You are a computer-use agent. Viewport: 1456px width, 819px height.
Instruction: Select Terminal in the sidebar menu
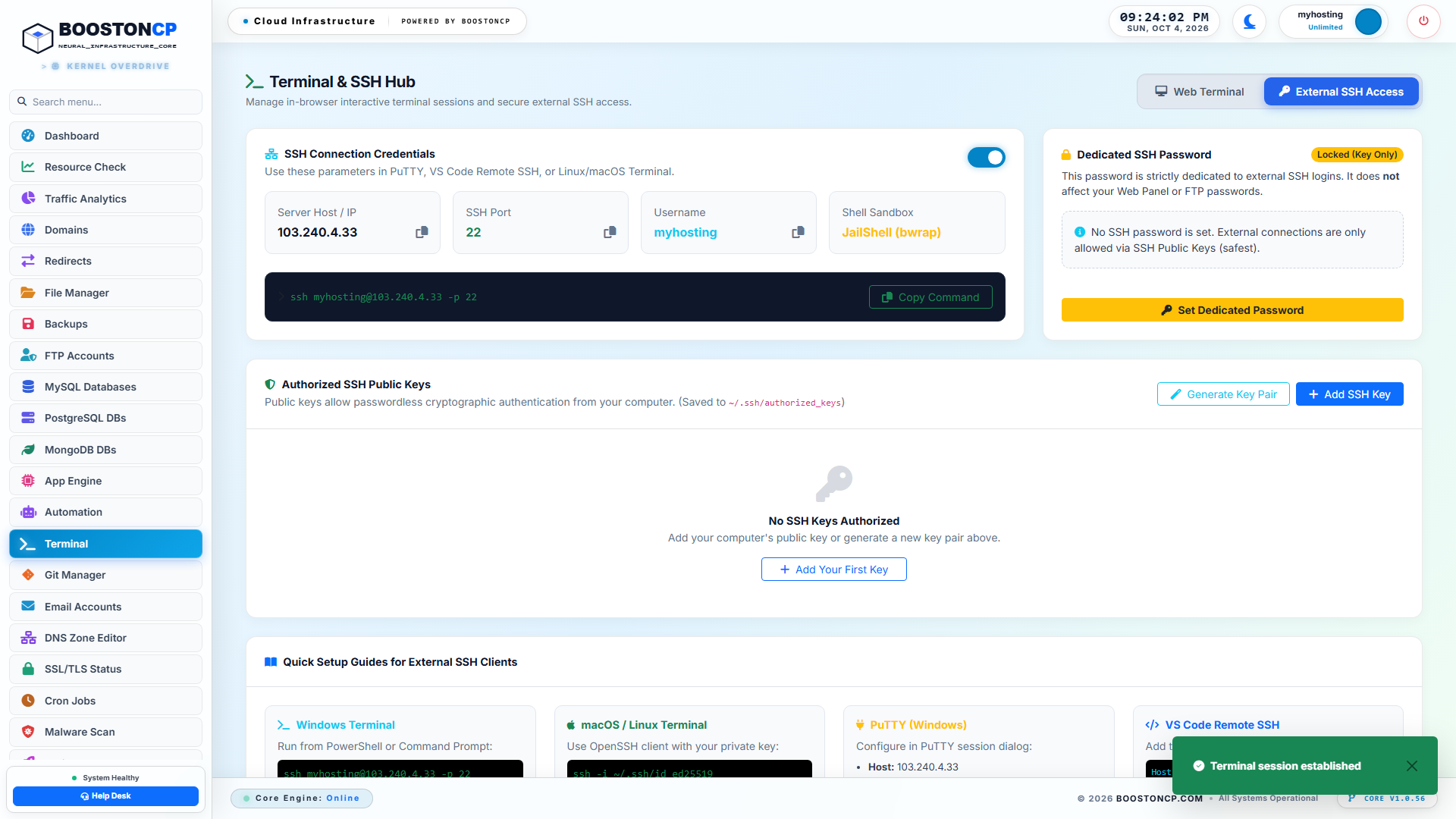(105, 544)
